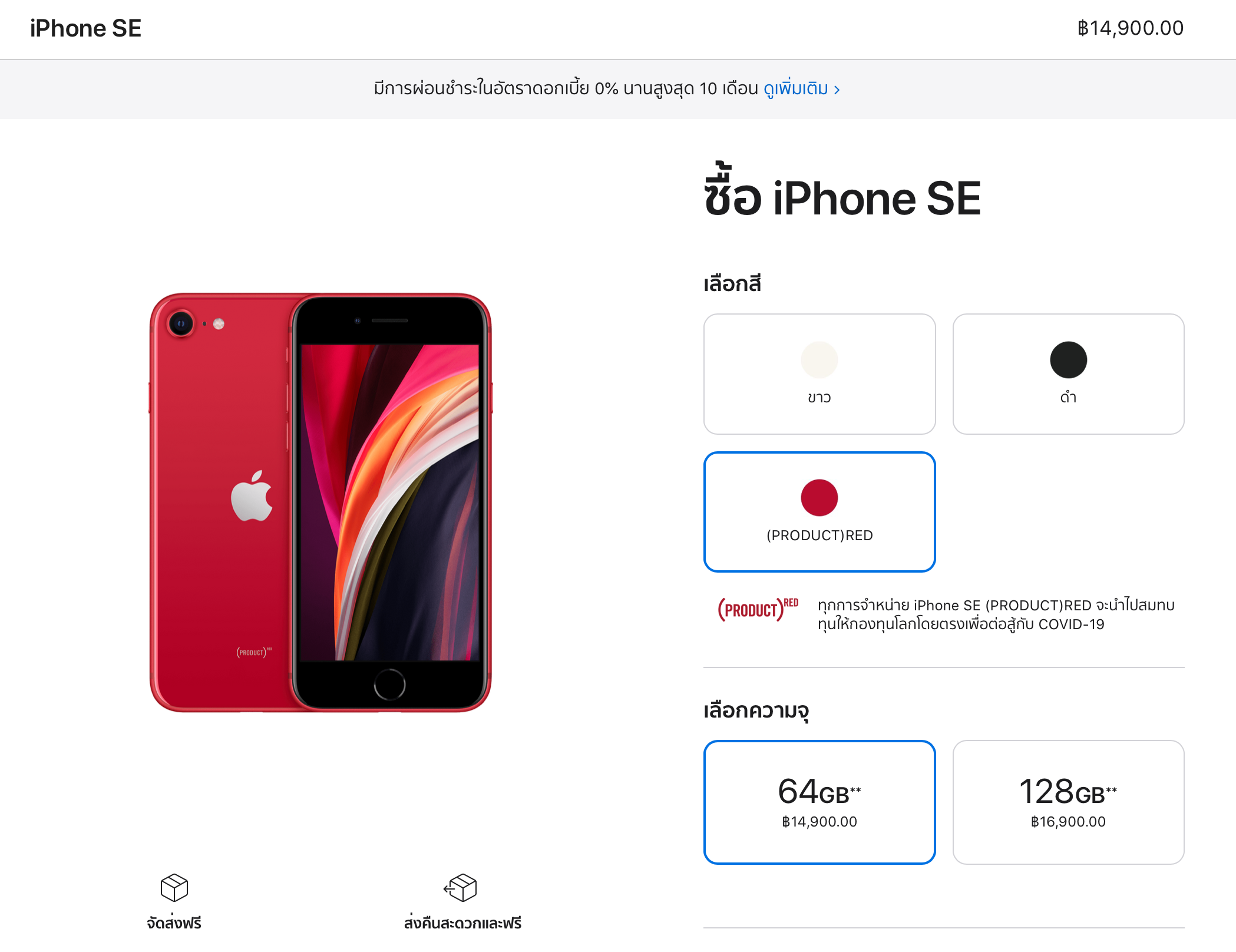Select the (PRODUCT)RED color option

pyautogui.click(x=819, y=512)
